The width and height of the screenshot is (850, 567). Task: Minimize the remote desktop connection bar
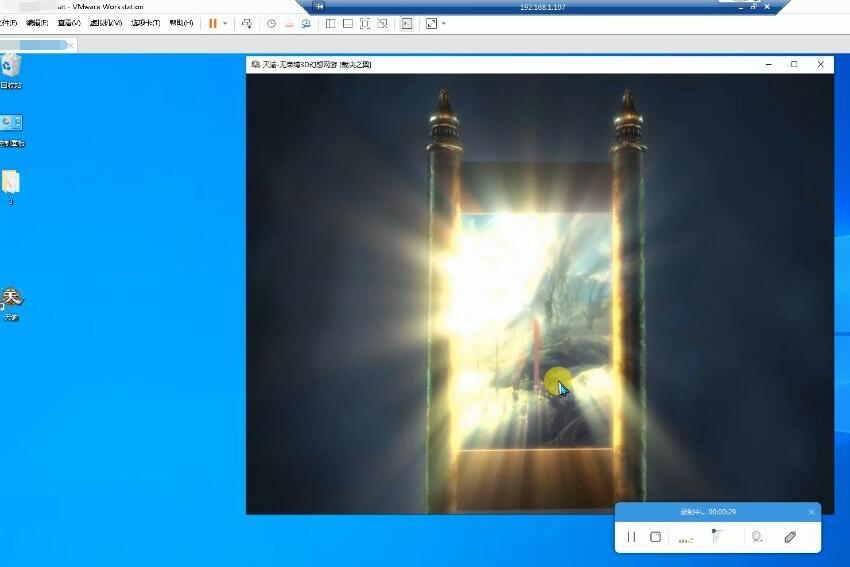740,7
